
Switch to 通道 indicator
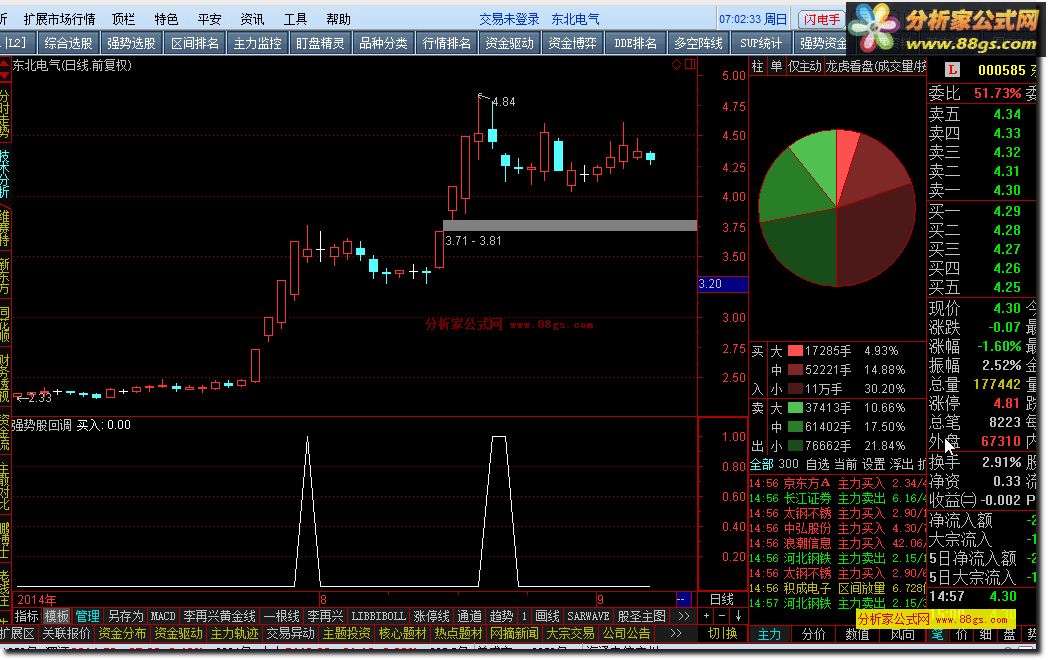[x=469, y=616]
